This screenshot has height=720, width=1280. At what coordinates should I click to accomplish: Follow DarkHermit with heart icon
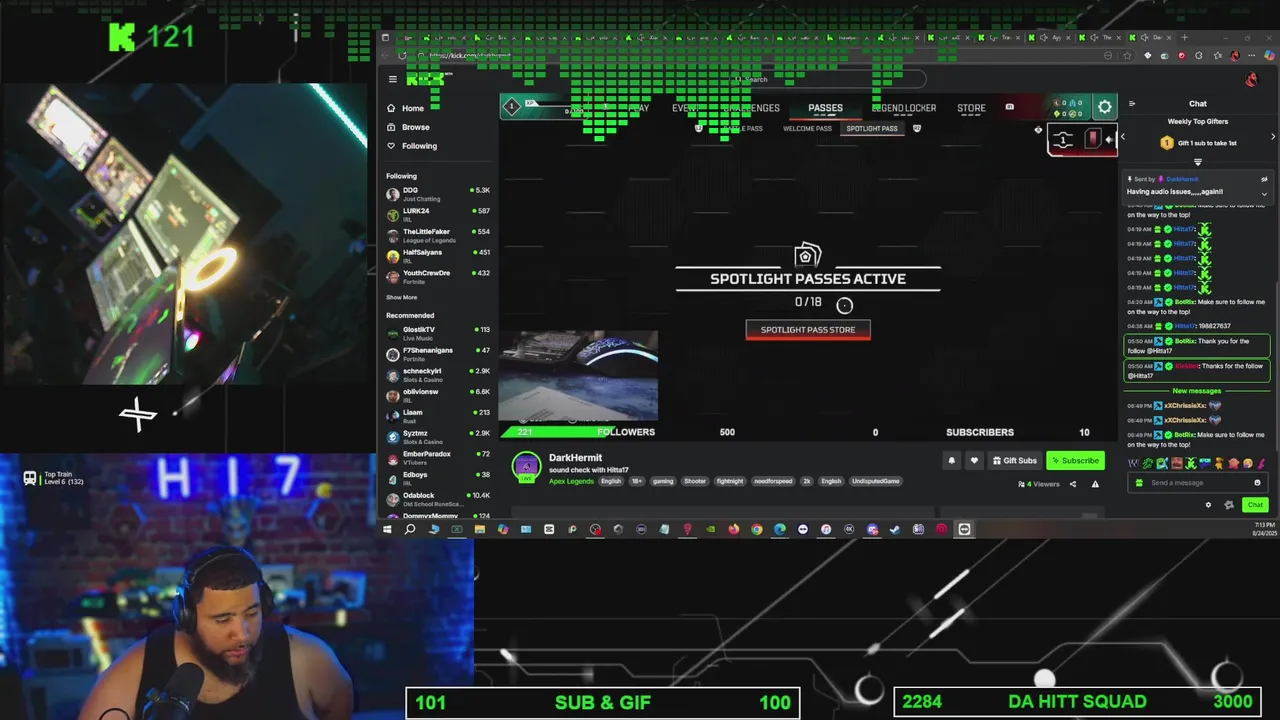point(974,461)
